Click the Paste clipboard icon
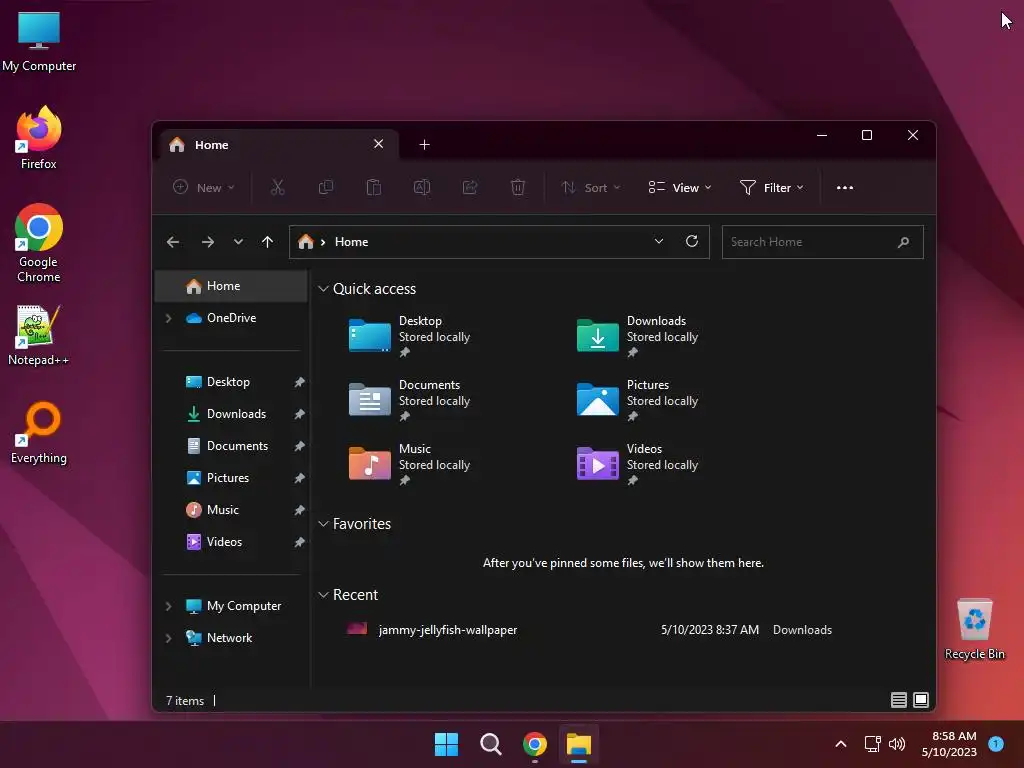The width and height of the screenshot is (1024, 768). pyautogui.click(x=374, y=187)
